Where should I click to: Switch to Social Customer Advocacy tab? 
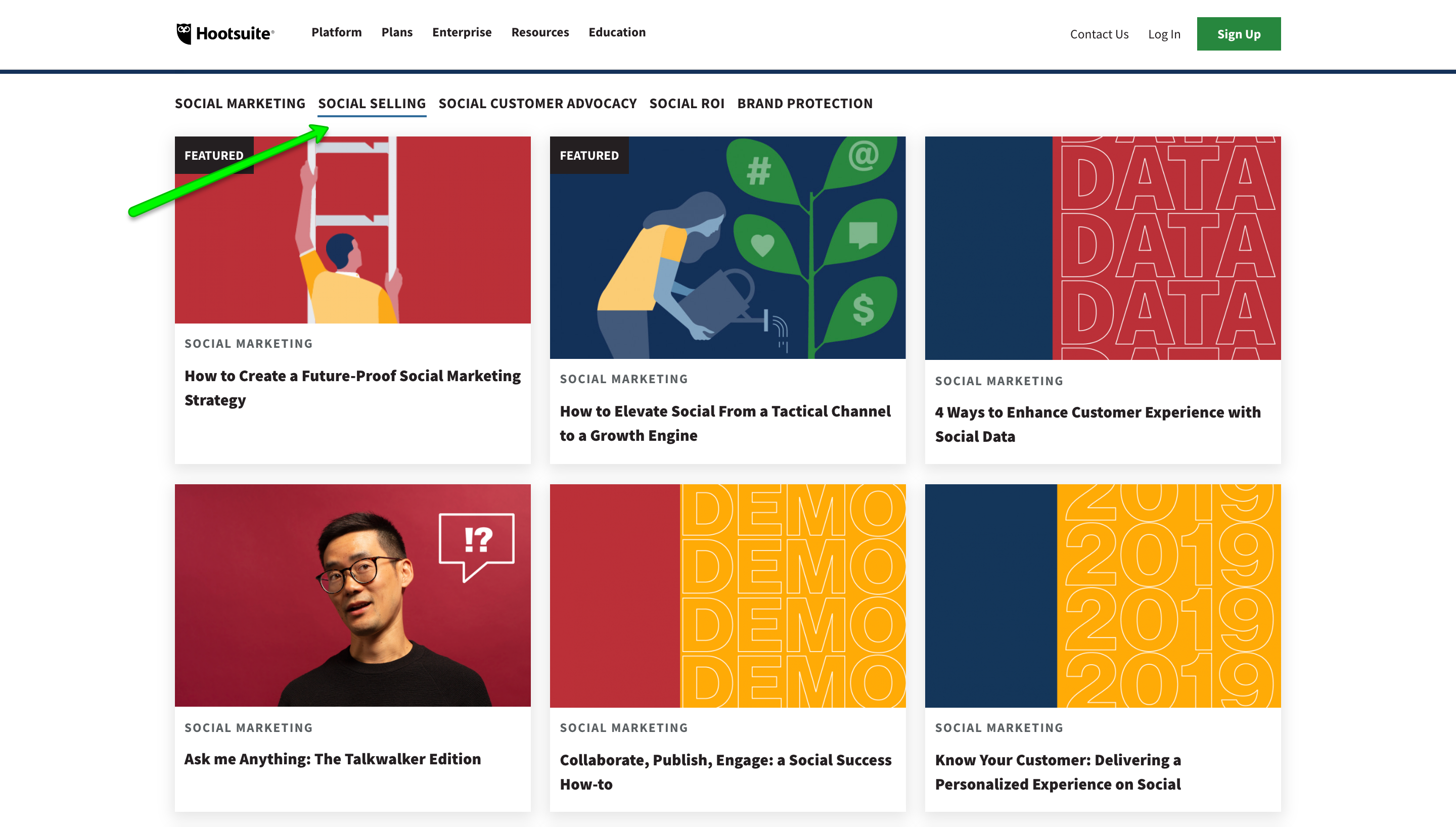pos(537,103)
